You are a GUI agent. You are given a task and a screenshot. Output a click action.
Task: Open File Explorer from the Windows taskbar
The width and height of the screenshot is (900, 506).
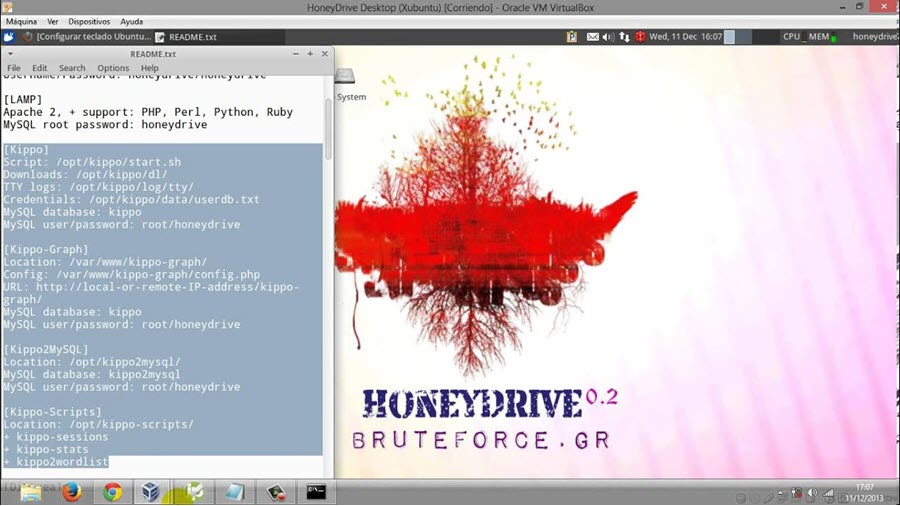tap(30, 492)
